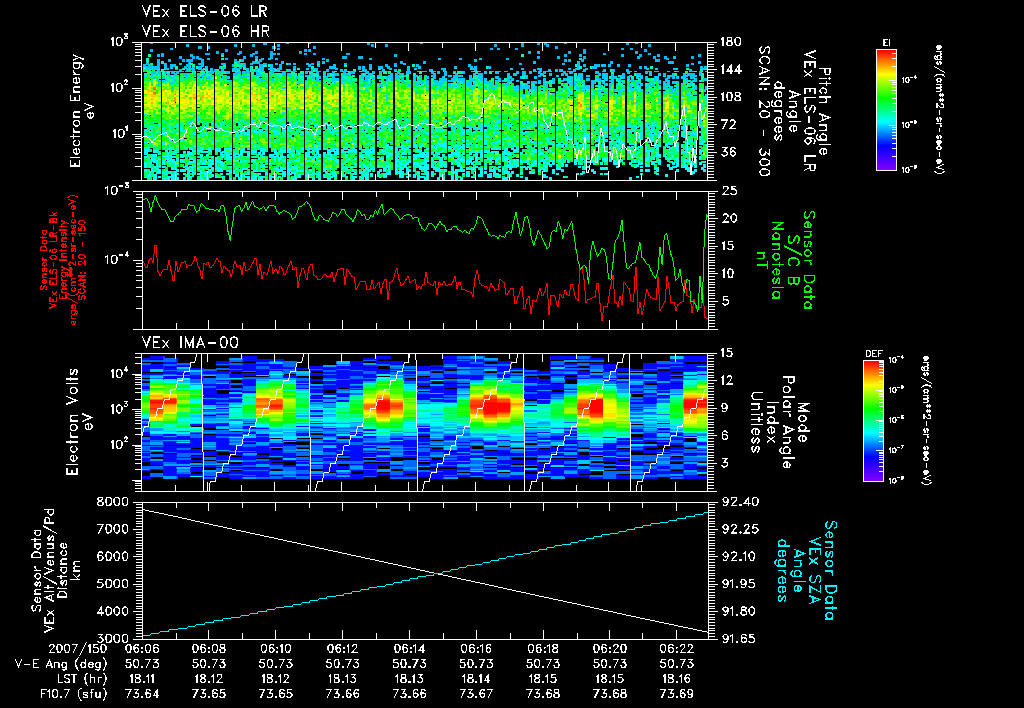The width and height of the screenshot is (1024, 708).
Task: Click the 'V-E Ang (deg)' row label
Action: 61,664
